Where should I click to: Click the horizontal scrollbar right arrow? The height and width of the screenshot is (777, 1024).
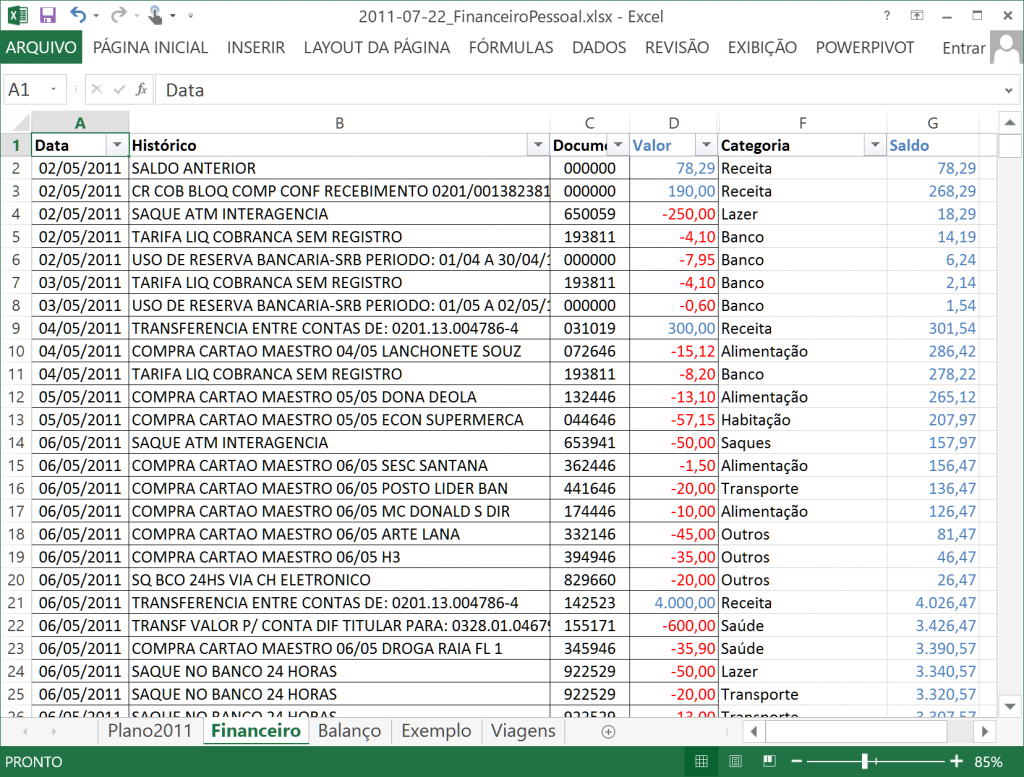pos(984,732)
